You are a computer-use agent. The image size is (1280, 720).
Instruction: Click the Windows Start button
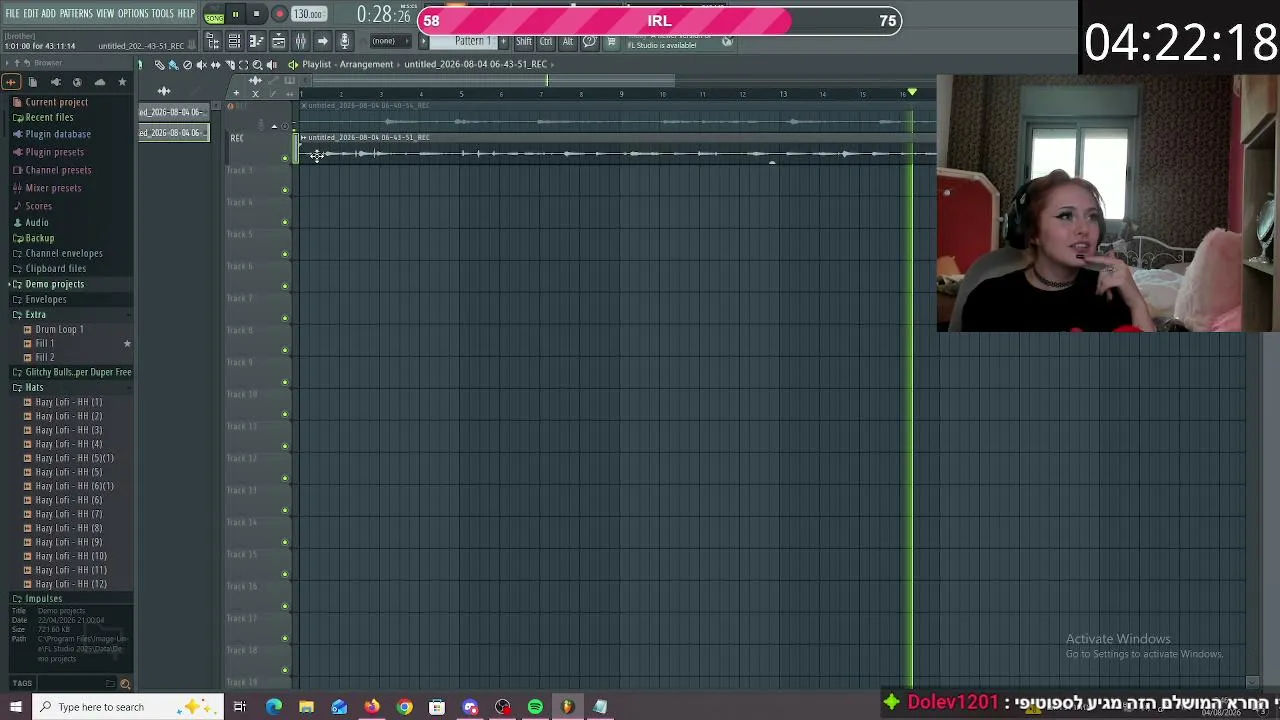pos(15,707)
